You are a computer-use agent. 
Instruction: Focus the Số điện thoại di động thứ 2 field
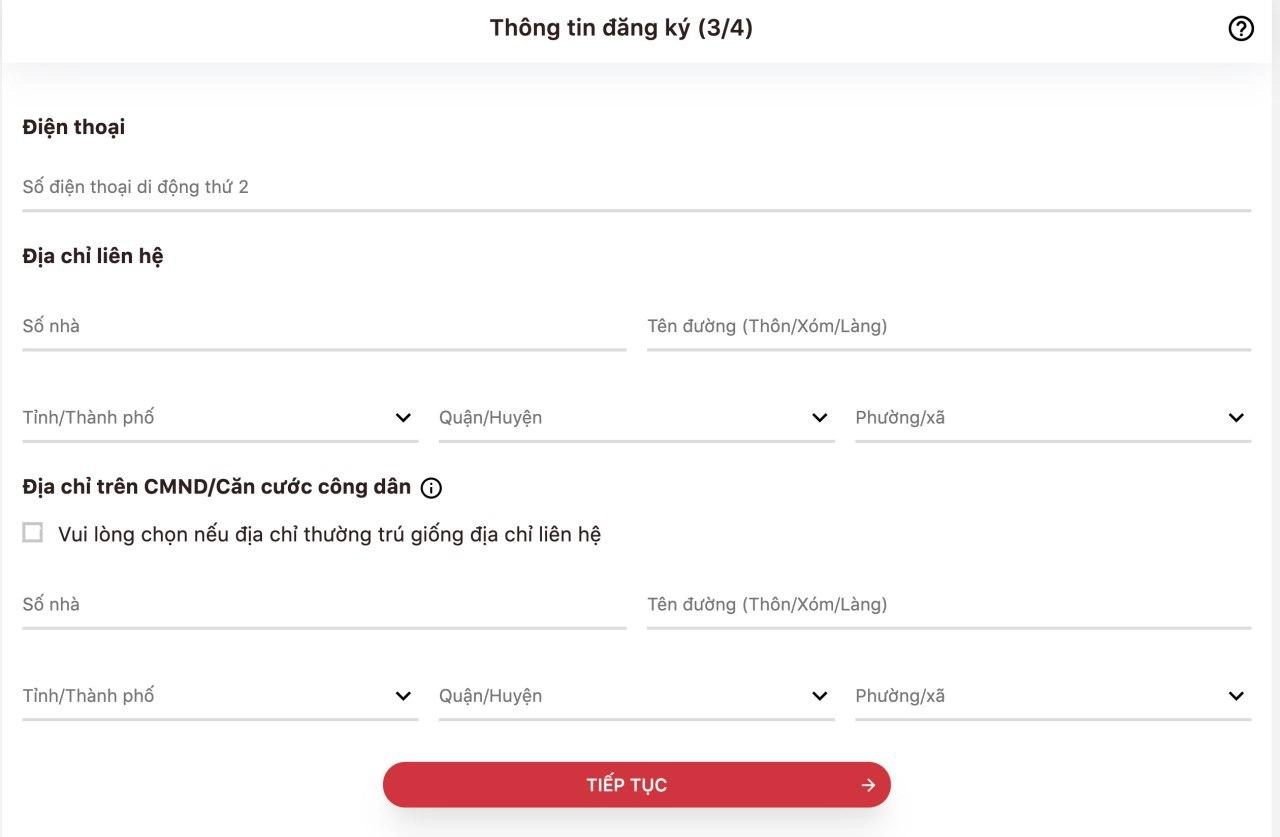point(636,187)
